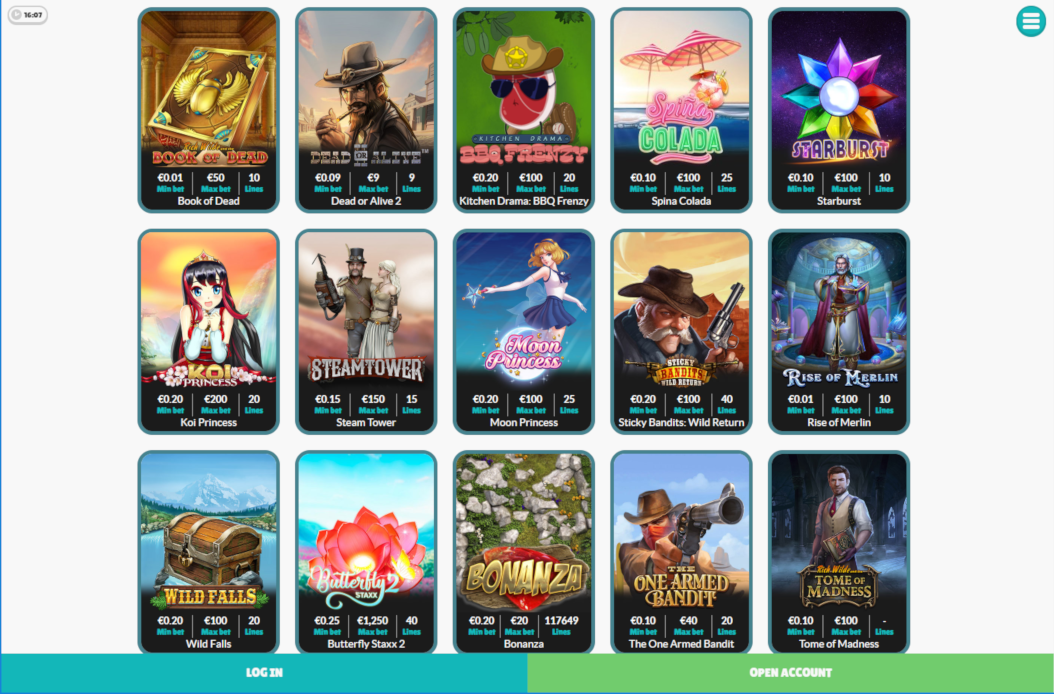This screenshot has height=694, width=1054.
Task: Launch the Book of Dead game
Action: 208,110
